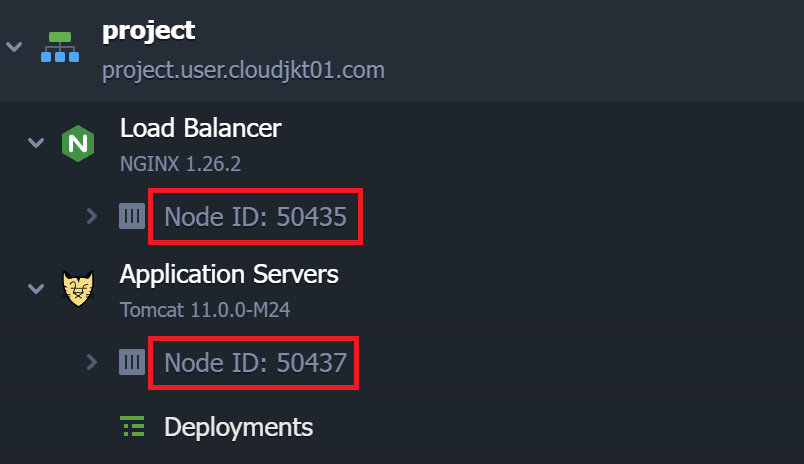Select Node ID: 50437 row
Image resolution: width=804 pixels, height=464 pixels.
[402, 362]
